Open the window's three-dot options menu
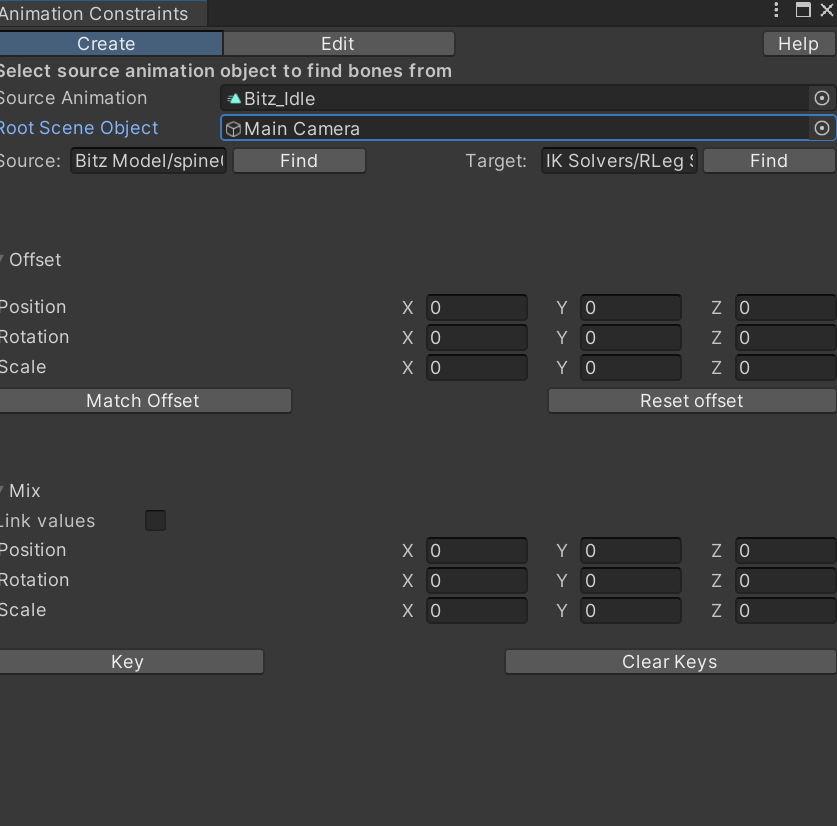Screen dimensions: 837x826 [x=776, y=10]
